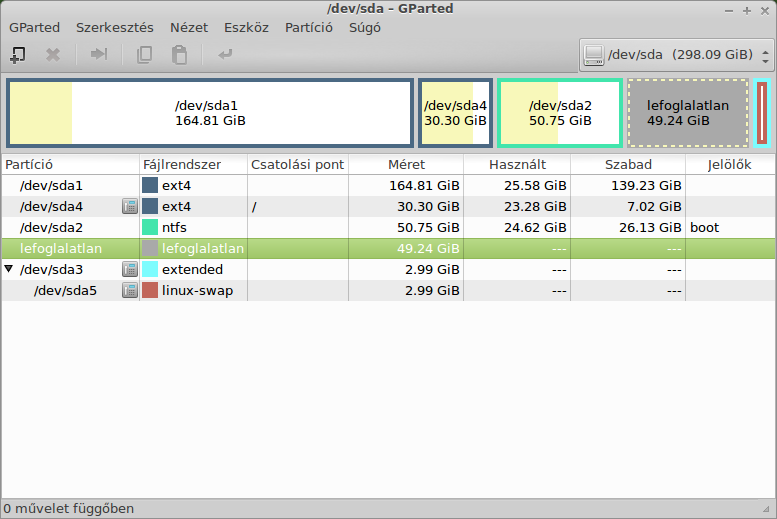
Task: Click the Undo last operation icon
Action: [225, 54]
